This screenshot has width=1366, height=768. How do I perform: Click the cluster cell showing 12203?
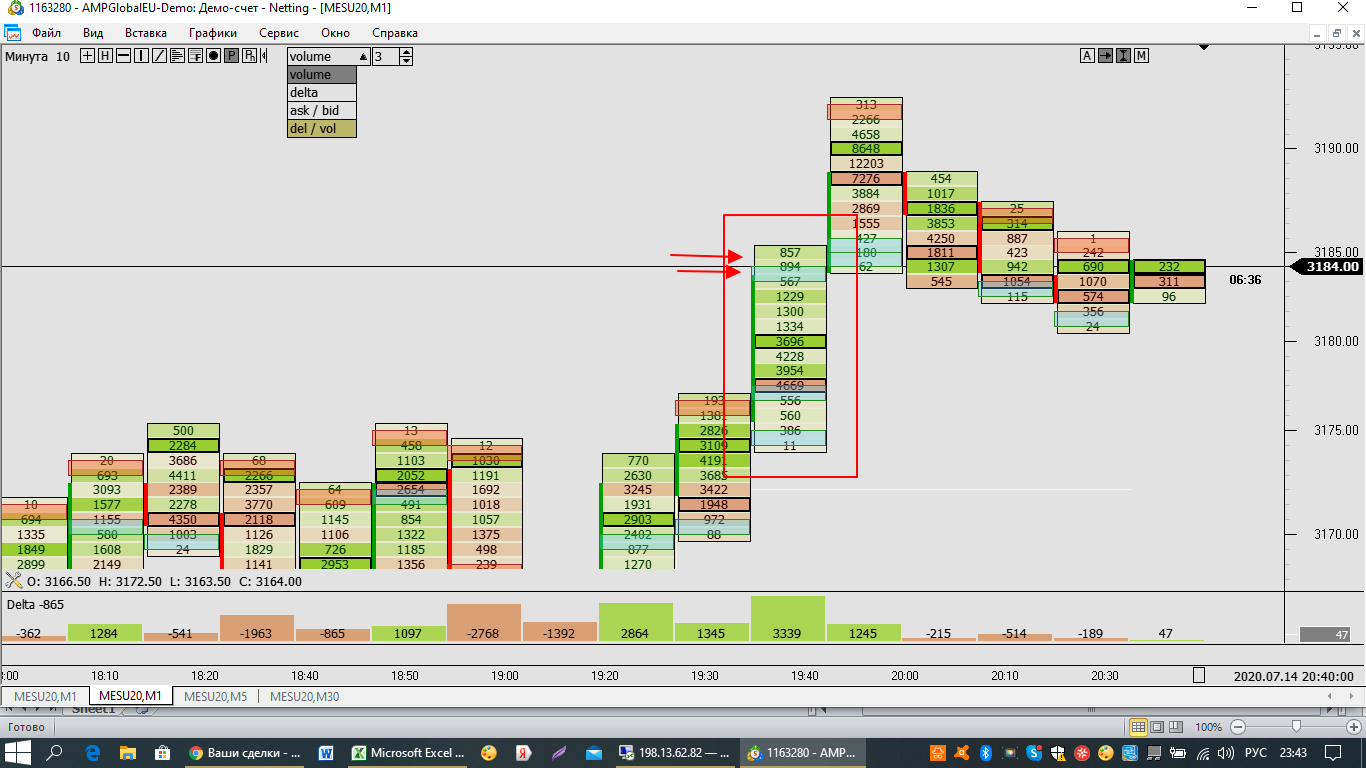tap(866, 163)
